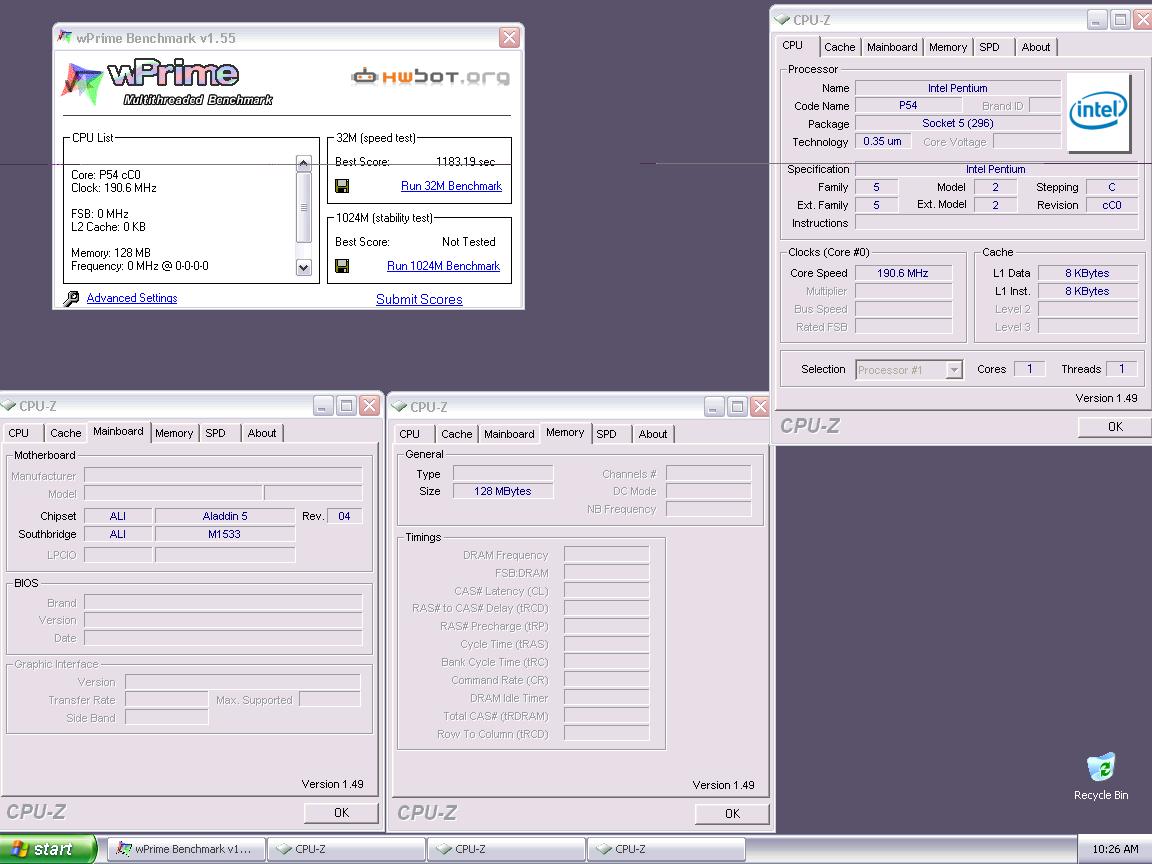This screenshot has width=1152, height=864.
Task: Click the Core Speed 190.6 MHz field
Action: 903,273
